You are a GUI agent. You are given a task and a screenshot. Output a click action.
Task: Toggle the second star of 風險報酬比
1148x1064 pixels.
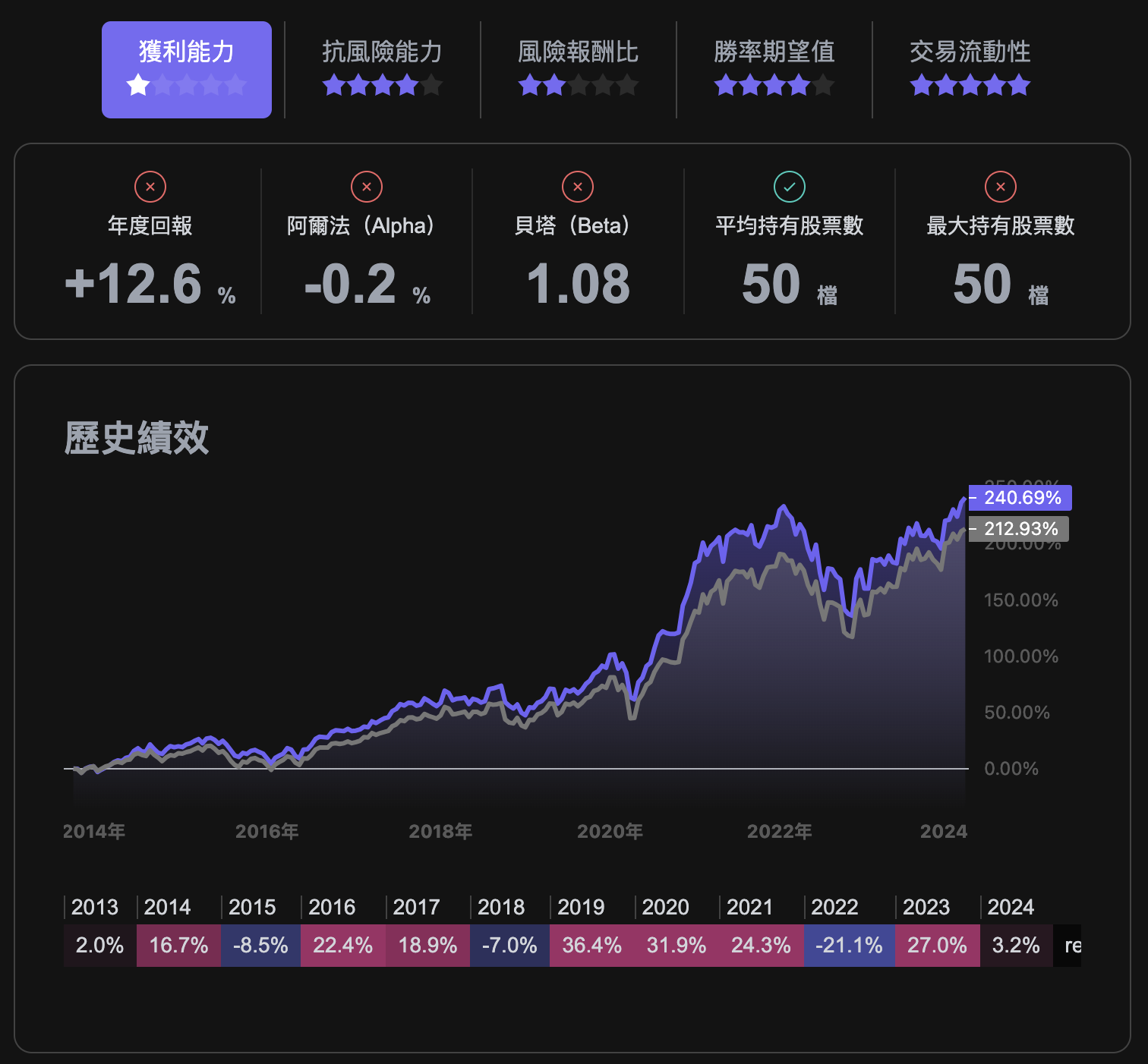point(553,86)
